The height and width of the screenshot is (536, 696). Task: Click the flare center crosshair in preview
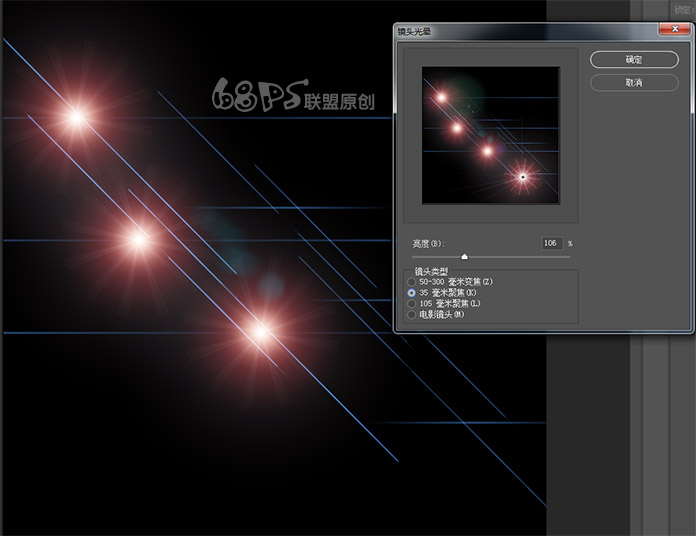pyautogui.click(x=523, y=177)
